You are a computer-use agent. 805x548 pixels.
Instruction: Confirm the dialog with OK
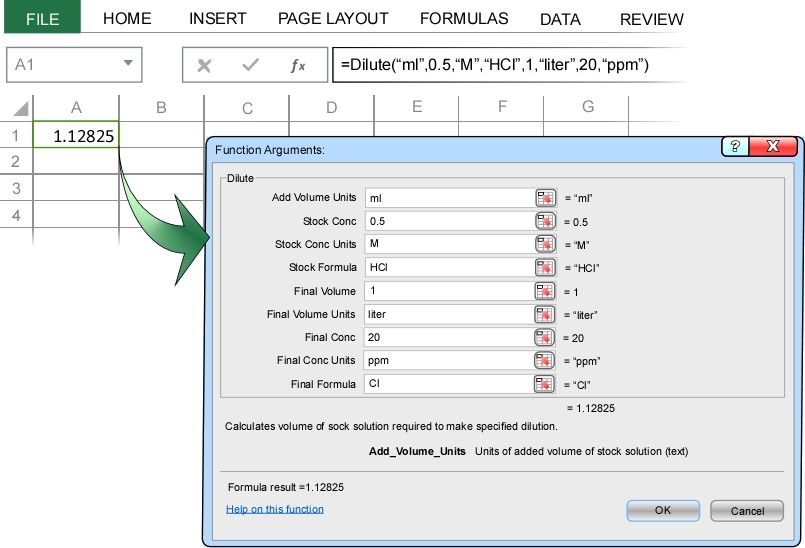[x=663, y=511]
